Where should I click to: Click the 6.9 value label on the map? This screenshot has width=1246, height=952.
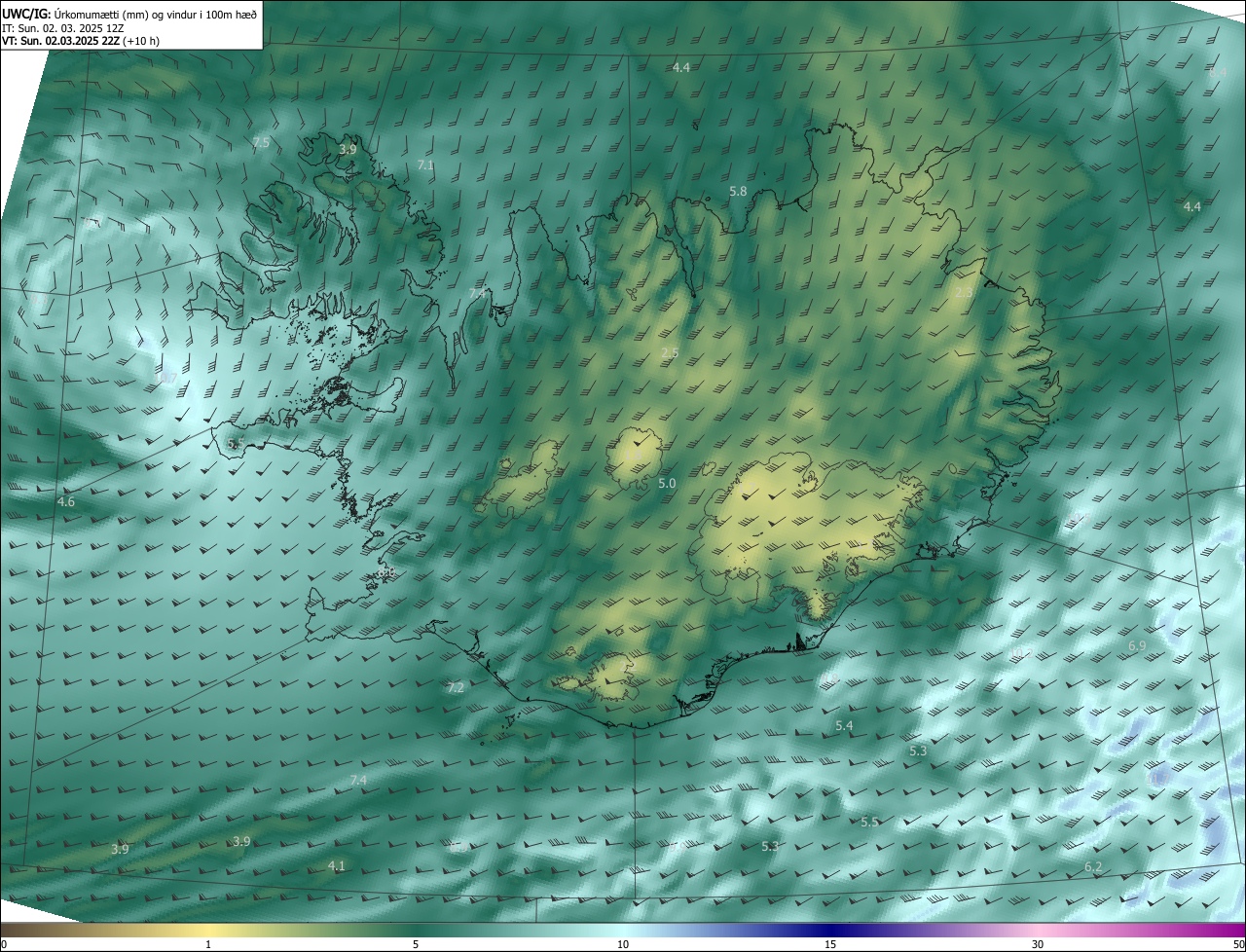coord(1137,646)
